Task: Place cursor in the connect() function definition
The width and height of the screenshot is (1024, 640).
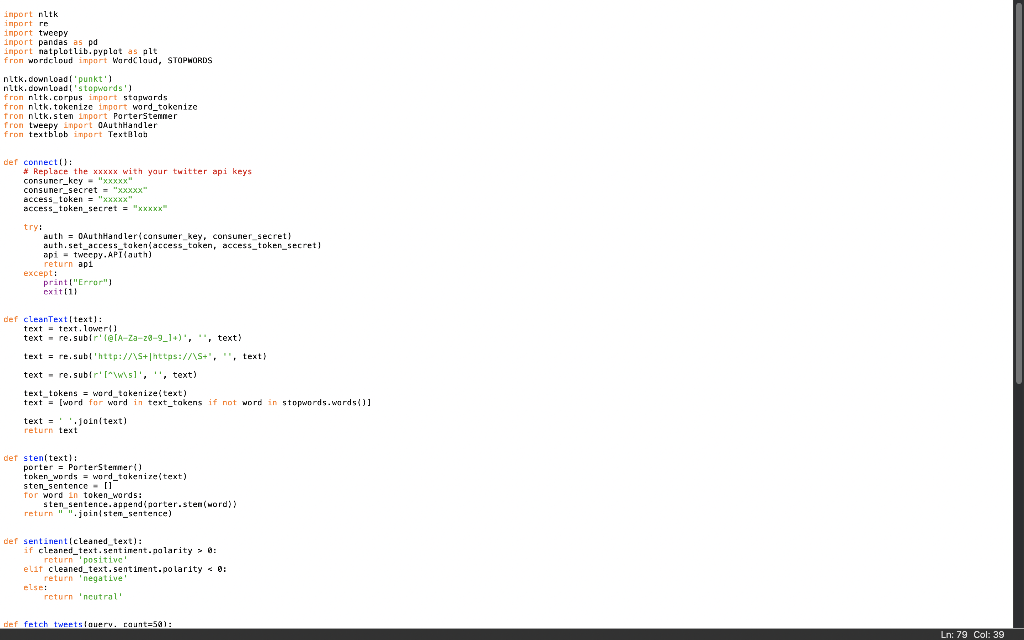Action: (40, 162)
